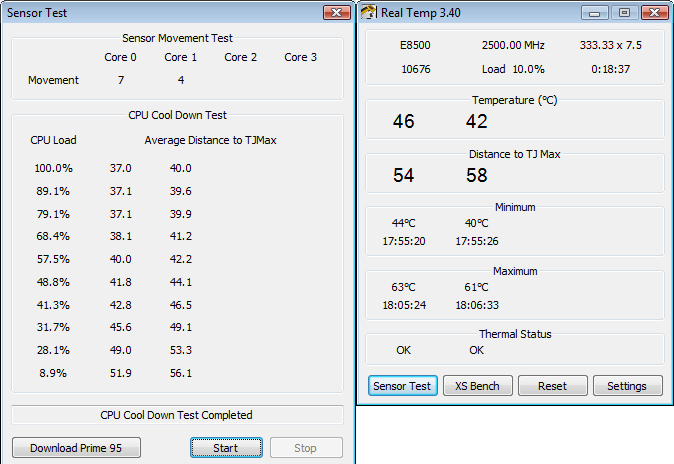The height and width of the screenshot is (464, 674).
Task: Click the core 1 temperature 42
Action: (x=477, y=121)
